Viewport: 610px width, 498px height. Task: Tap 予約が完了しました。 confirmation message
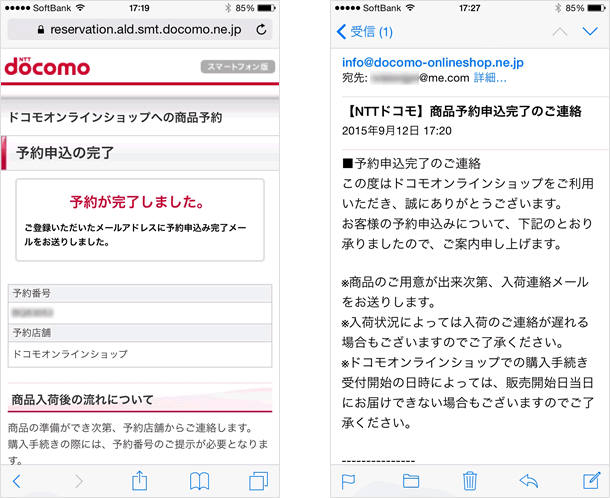137,202
